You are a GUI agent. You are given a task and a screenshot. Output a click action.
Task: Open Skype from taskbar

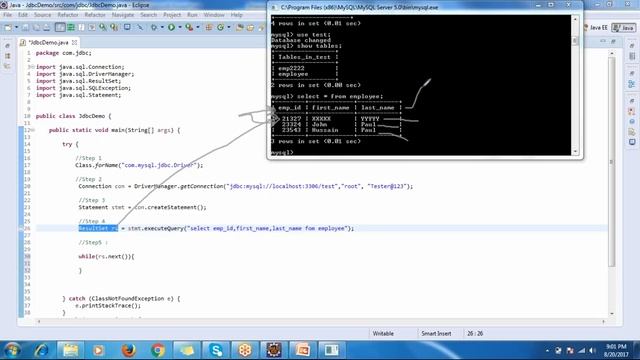click(216, 350)
